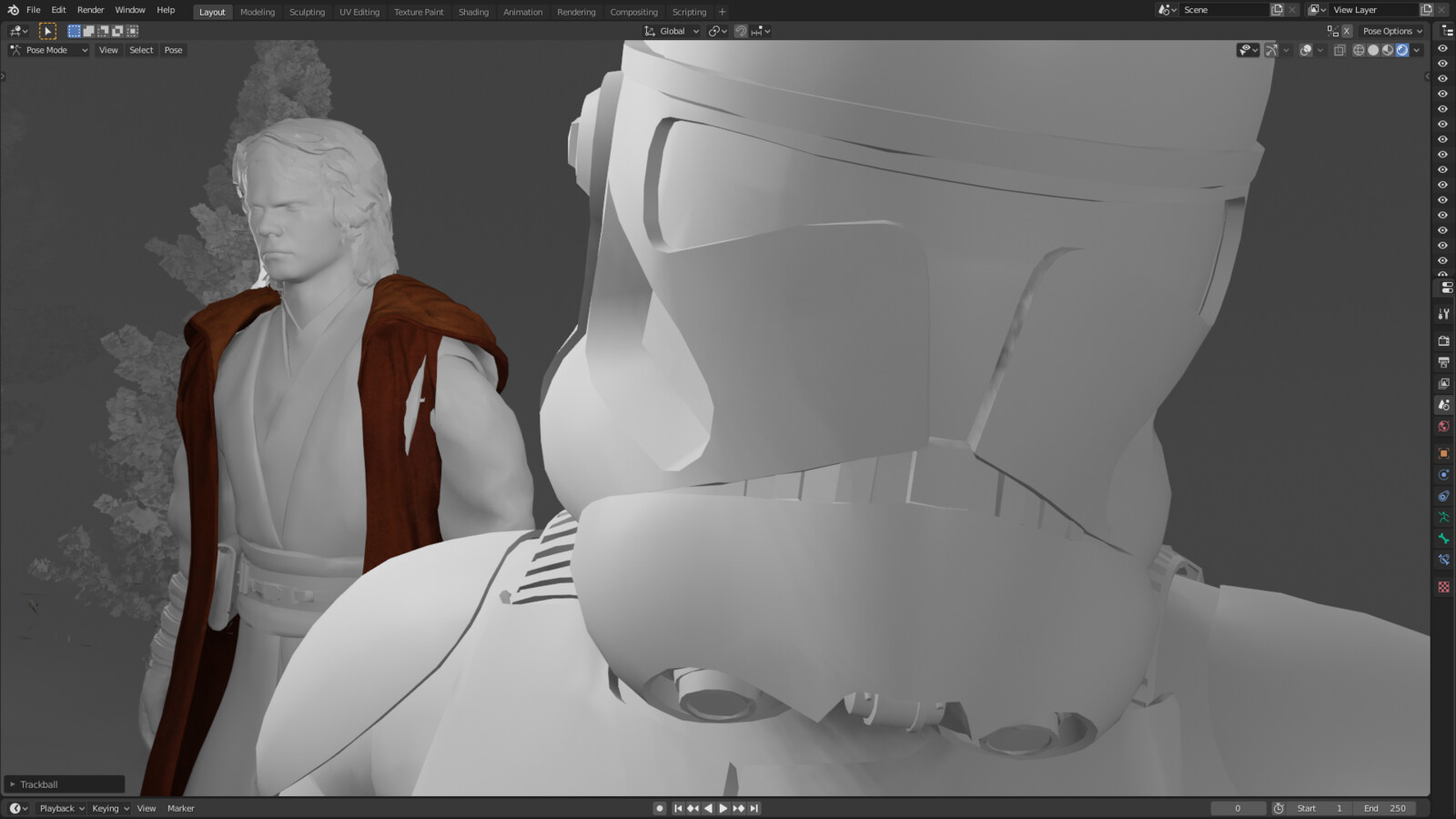Choose the invert selection mode icon

[x=118, y=31]
